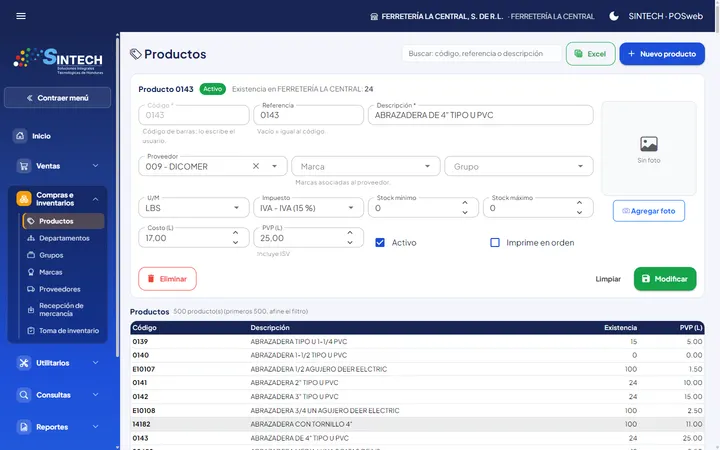720x450 pixels.
Task: Open Departamentos in the sidebar
Action: click(63, 238)
